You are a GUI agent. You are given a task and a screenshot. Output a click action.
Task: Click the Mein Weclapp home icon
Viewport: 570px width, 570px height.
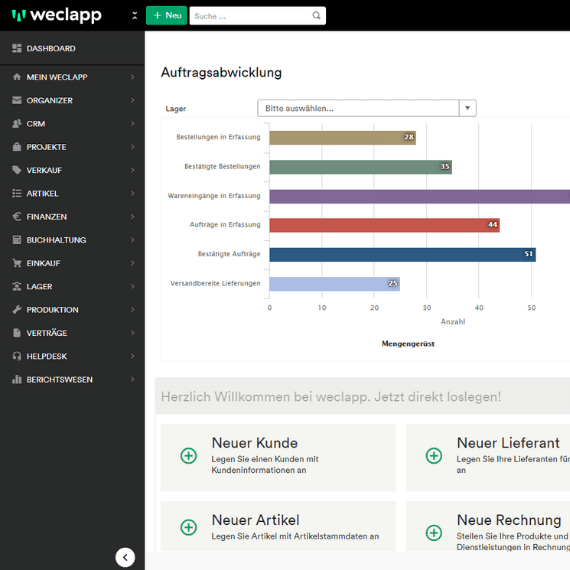[17, 77]
